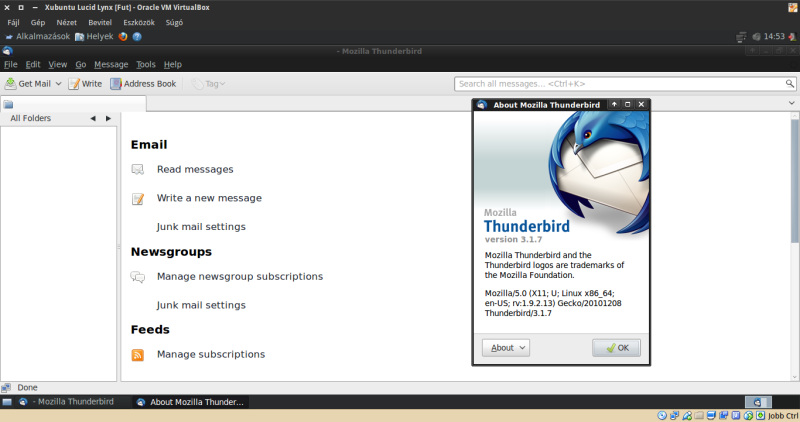Image resolution: width=800 pixels, height=422 pixels.
Task: Click the 14:53 panel clock
Action: pyautogui.click(x=774, y=36)
